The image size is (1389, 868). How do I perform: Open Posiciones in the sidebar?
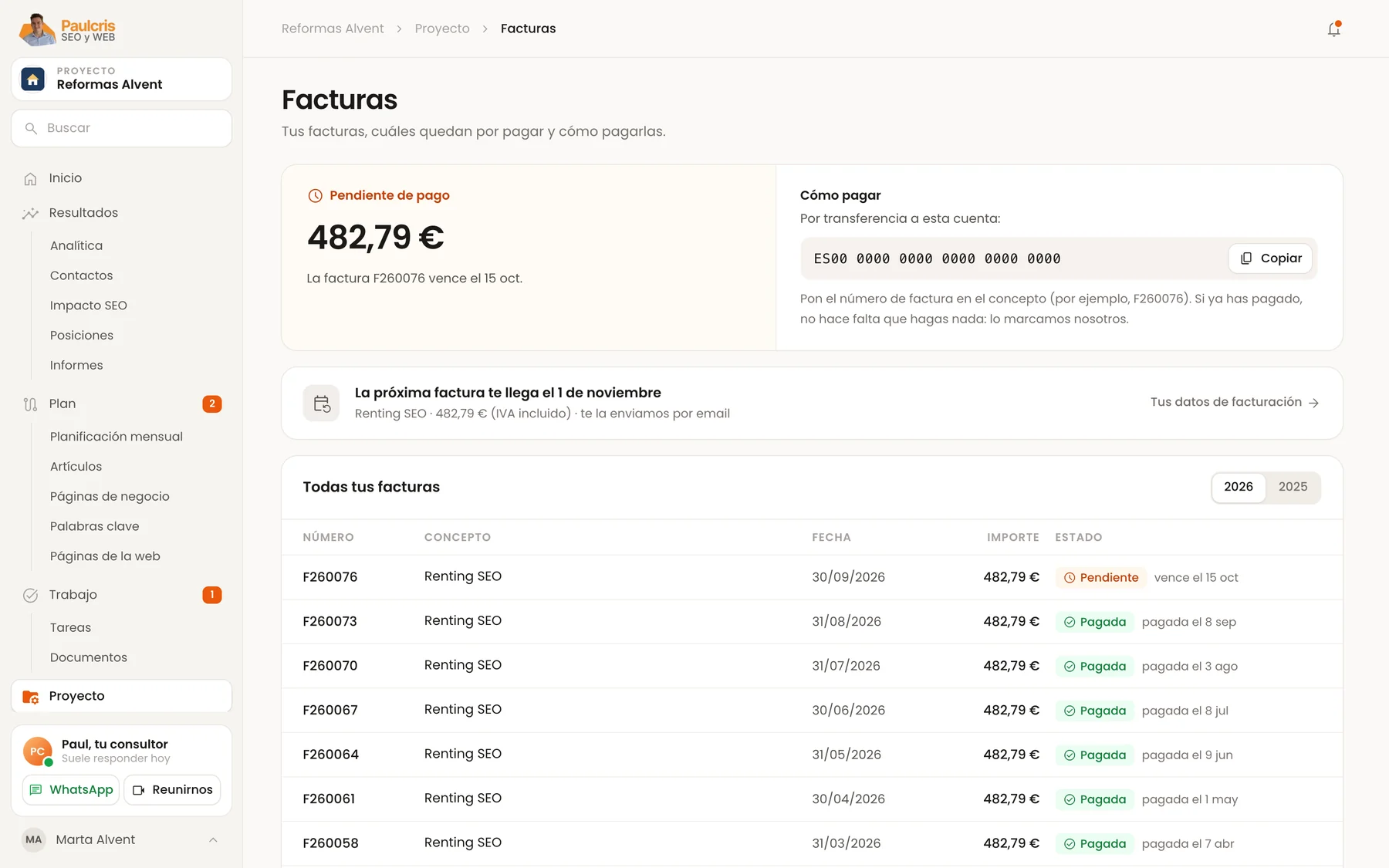(82, 336)
